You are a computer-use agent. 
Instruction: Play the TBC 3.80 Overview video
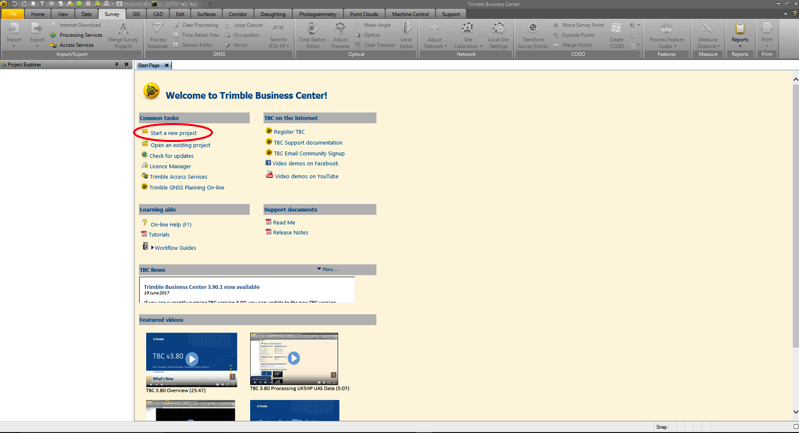click(x=192, y=359)
